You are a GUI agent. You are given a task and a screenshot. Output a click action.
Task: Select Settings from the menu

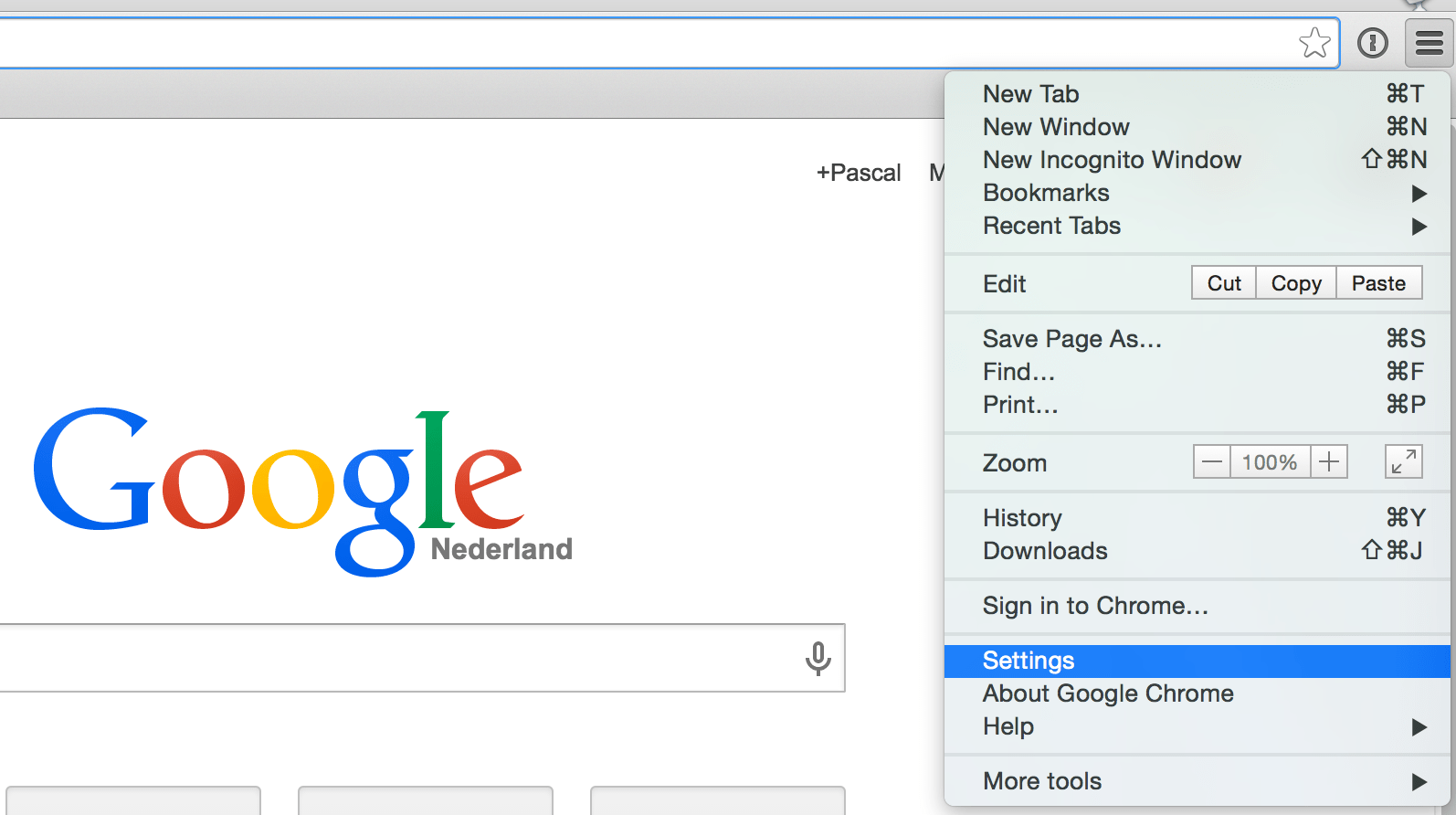pyautogui.click(x=1028, y=660)
